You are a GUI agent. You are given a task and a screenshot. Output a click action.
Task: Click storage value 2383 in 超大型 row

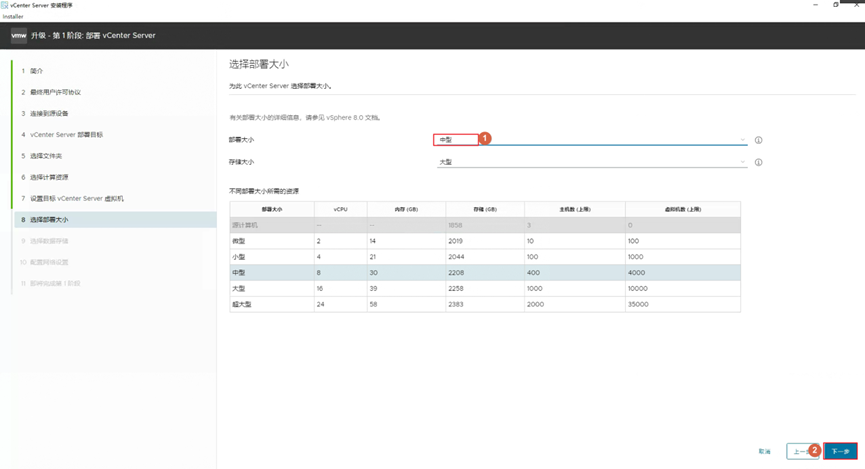[x=456, y=304]
